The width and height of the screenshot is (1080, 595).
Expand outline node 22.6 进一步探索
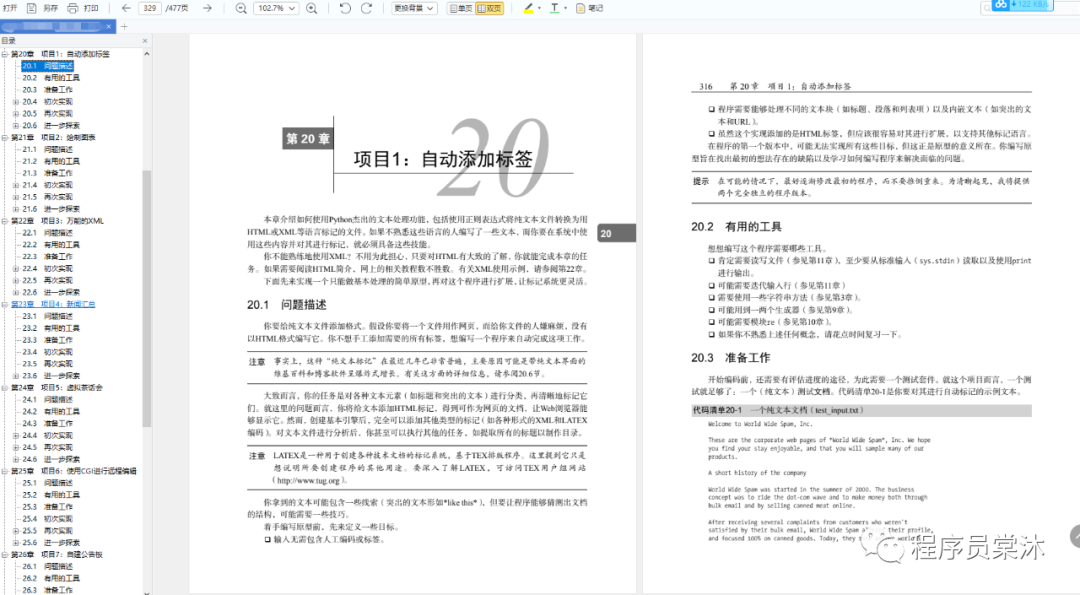point(16,292)
